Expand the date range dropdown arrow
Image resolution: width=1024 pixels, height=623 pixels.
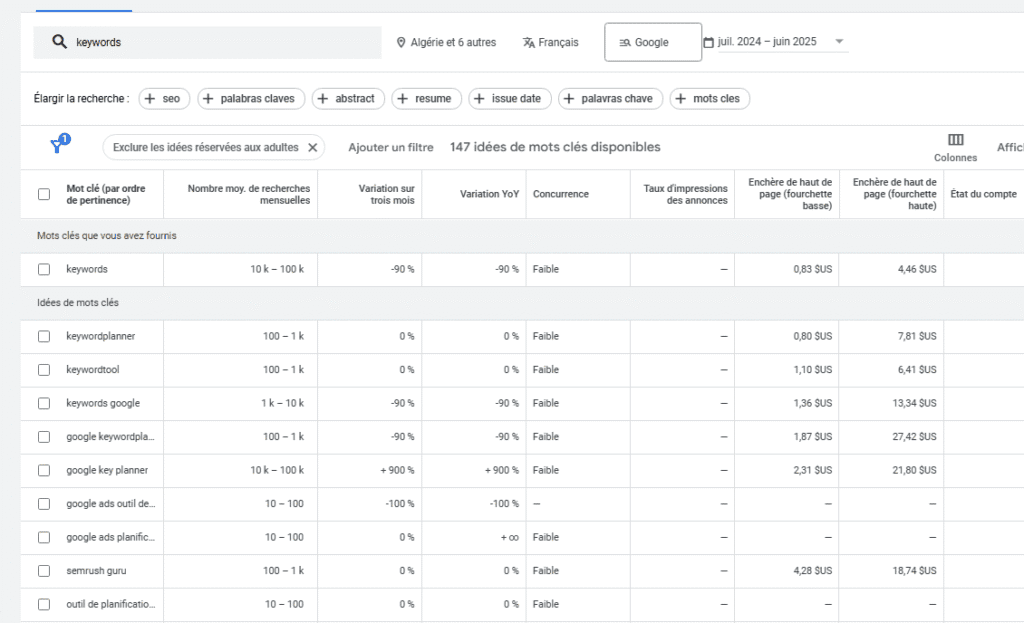pyautogui.click(x=839, y=42)
